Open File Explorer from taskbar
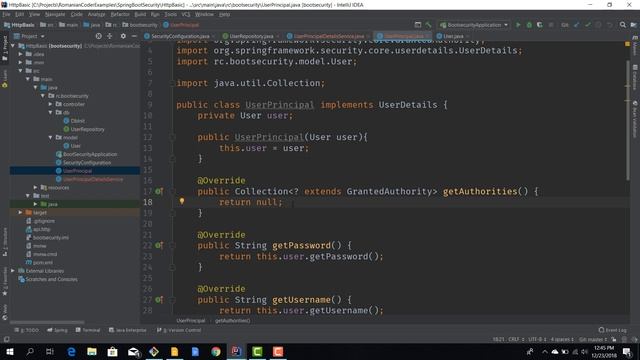The width and height of the screenshot is (640, 360). click(92, 351)
